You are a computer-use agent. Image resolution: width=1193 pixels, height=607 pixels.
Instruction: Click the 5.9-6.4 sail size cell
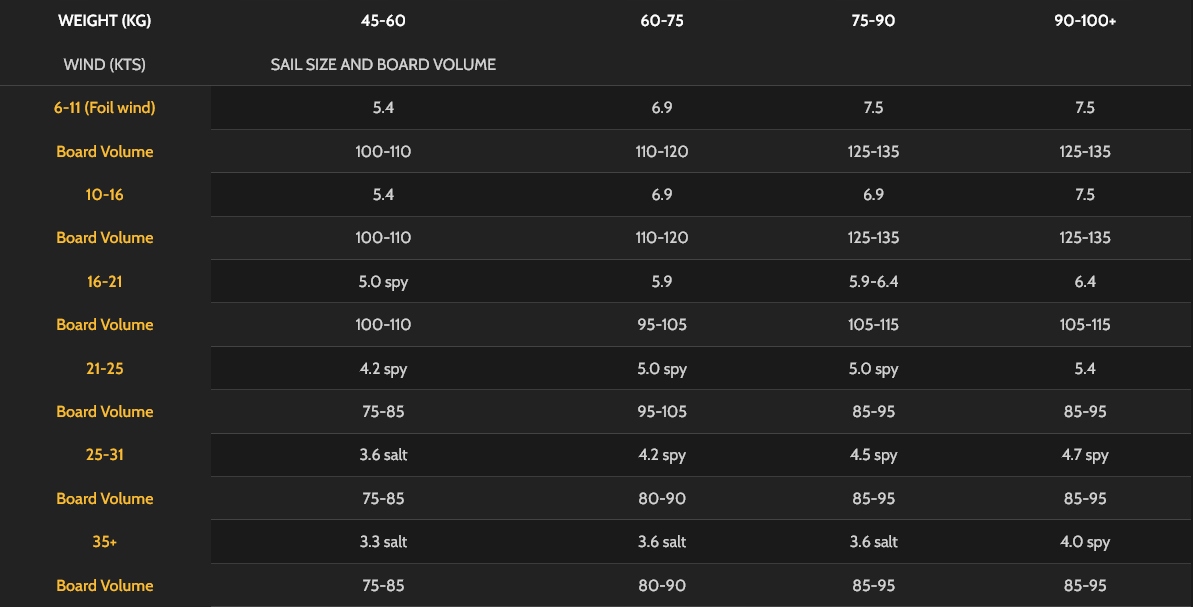pyautogui.click(x=873, y=282)
